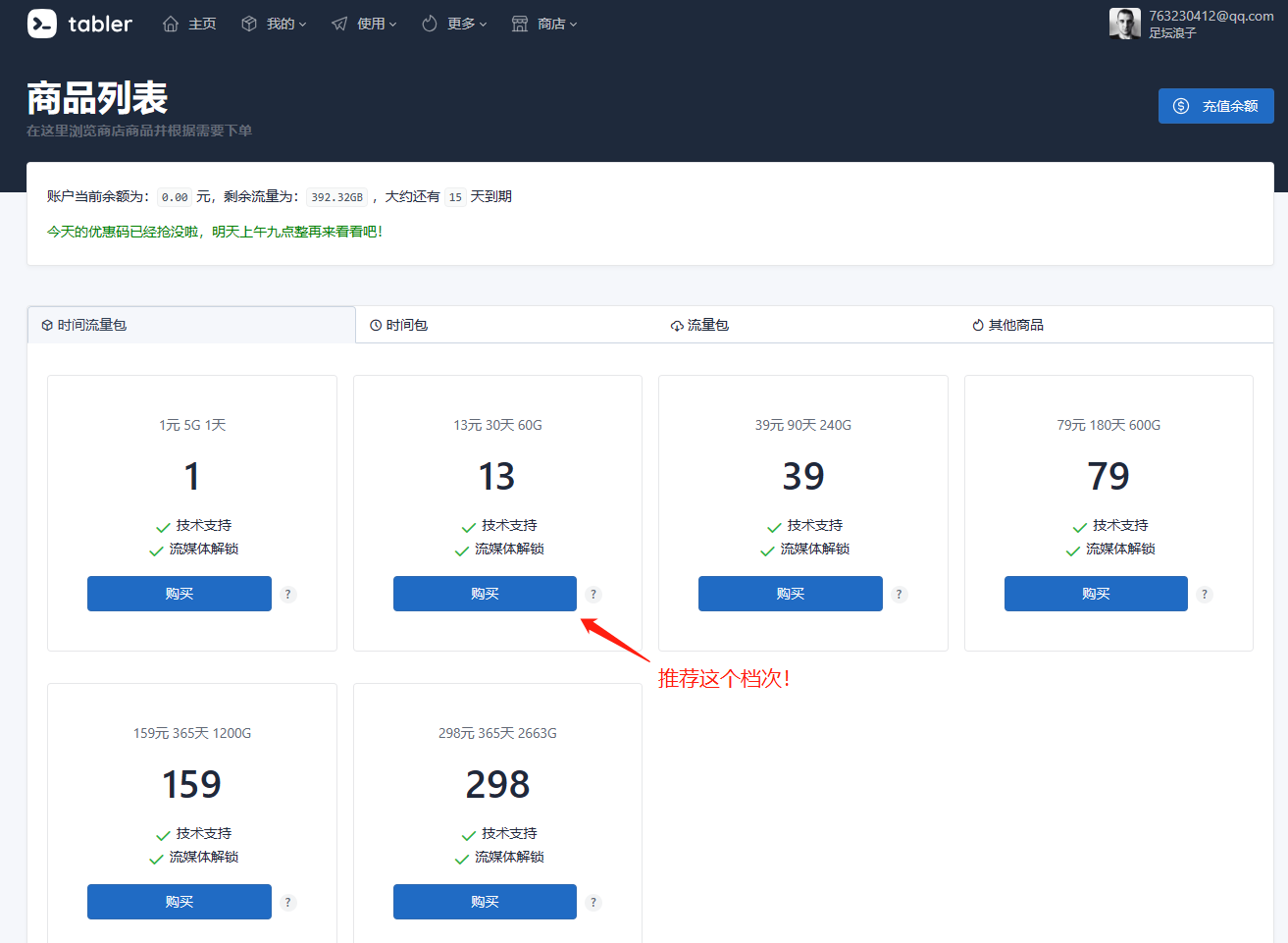The height and width of the screenshot is (943, 1288).
Task: Switch to the 时间包 tab
Action: (x=506, y=325)
